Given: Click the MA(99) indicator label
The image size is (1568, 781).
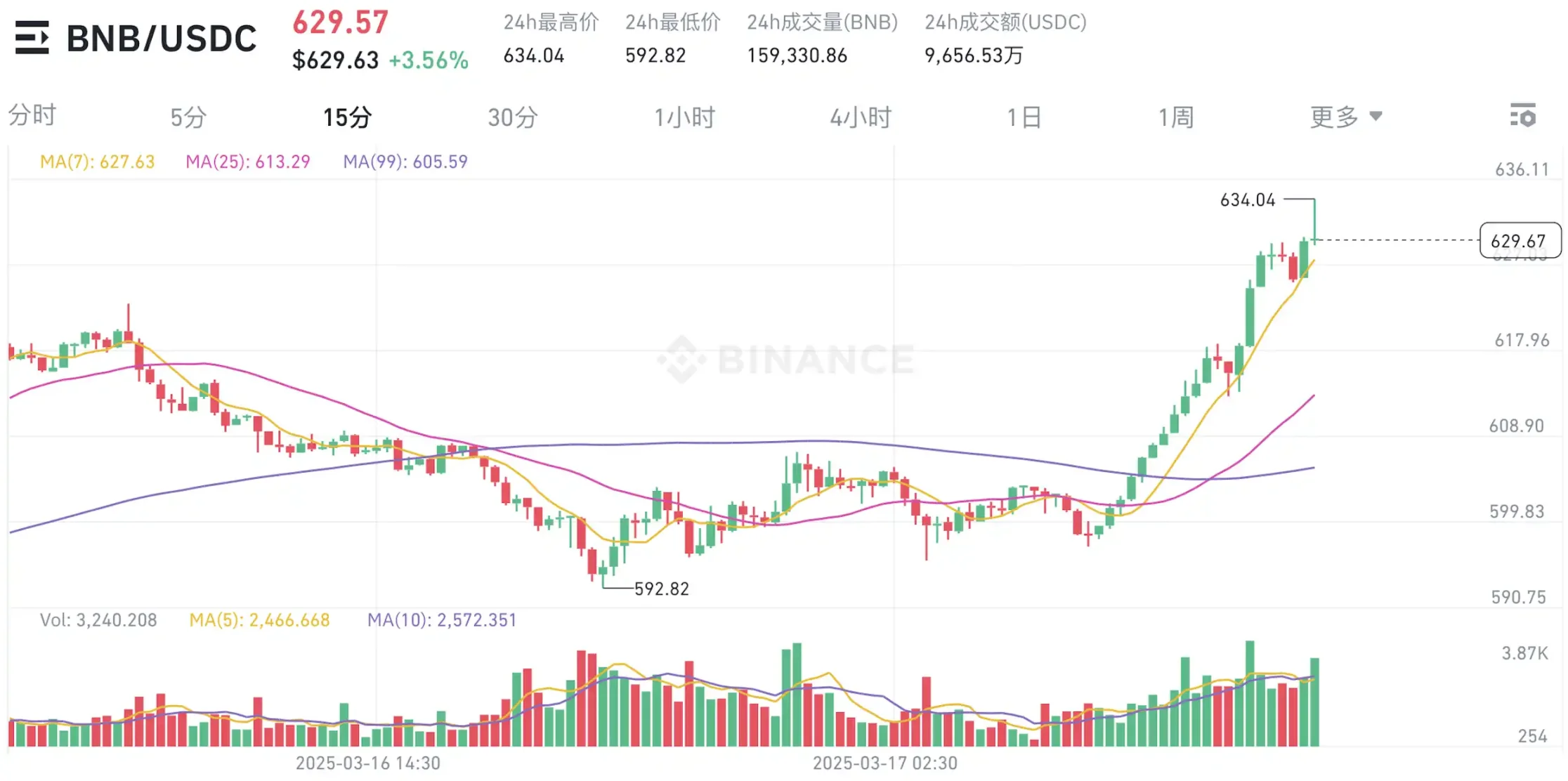Looking at the screenshot, I should click(405, 162).
